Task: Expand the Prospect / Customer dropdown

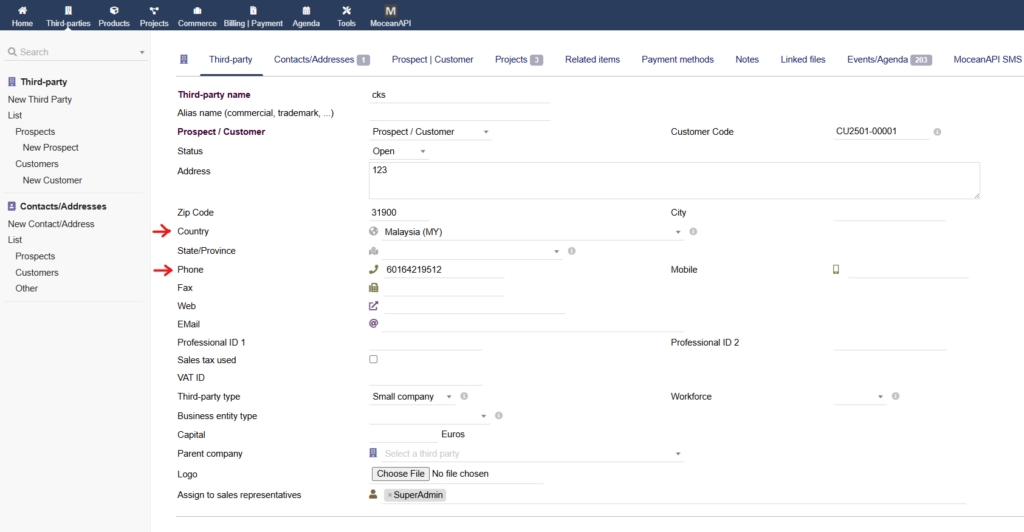Action: (x=430, y=132)
